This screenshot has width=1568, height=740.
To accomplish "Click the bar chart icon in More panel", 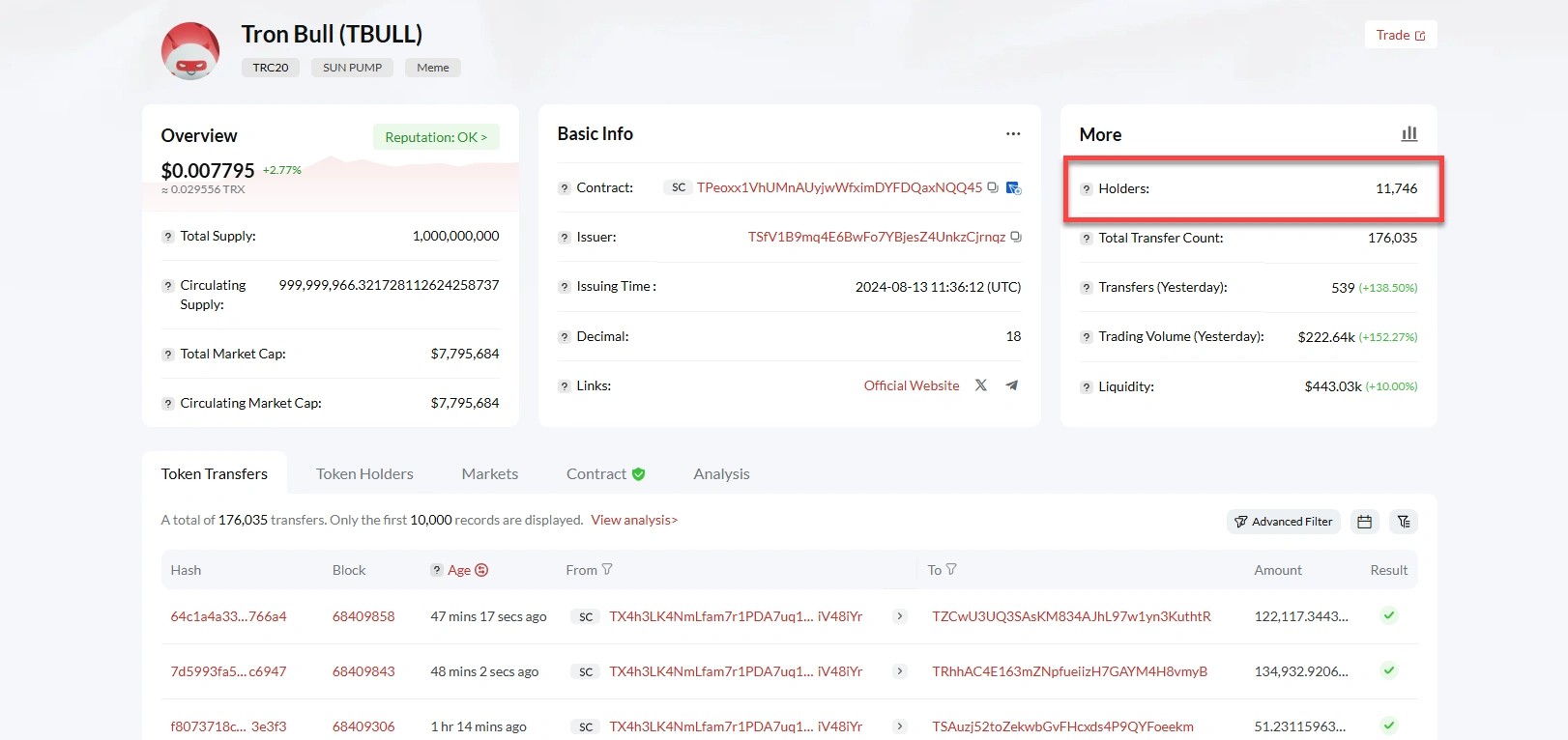I will pyautogui.click(x=1409, y=134).
